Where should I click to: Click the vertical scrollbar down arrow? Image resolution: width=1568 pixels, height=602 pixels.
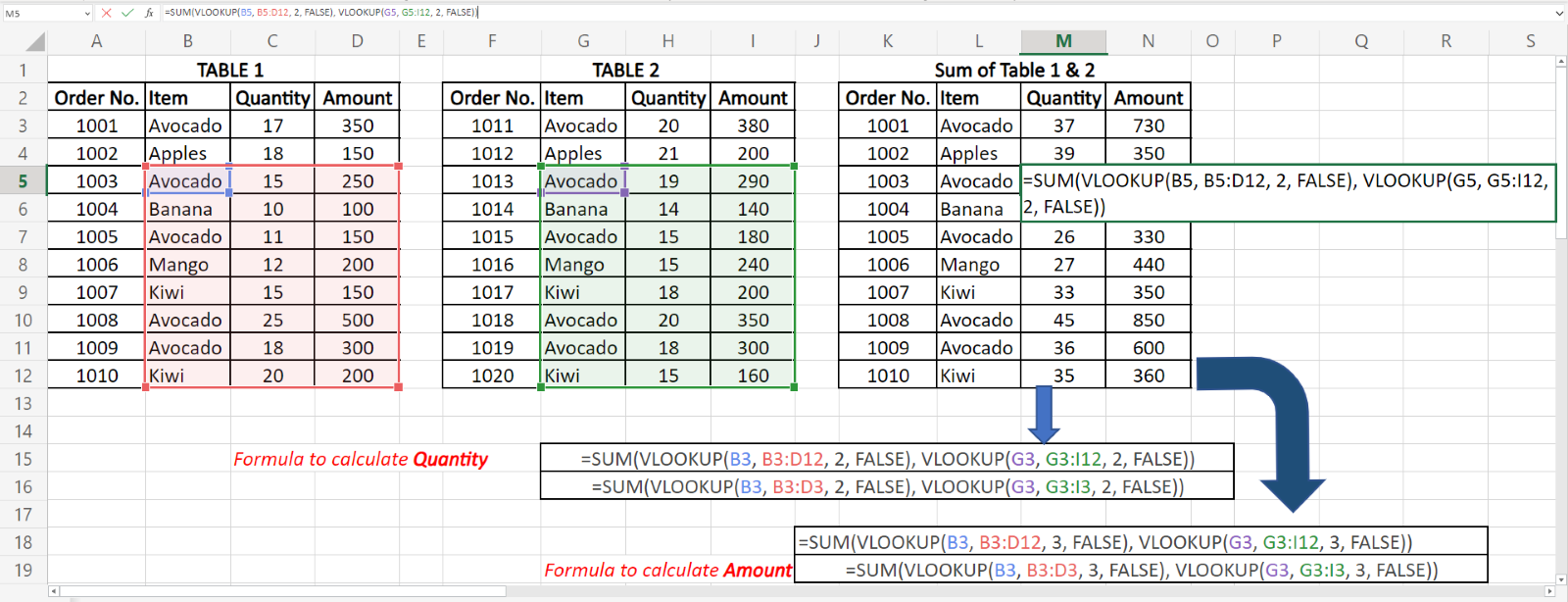click(1560, 578)
